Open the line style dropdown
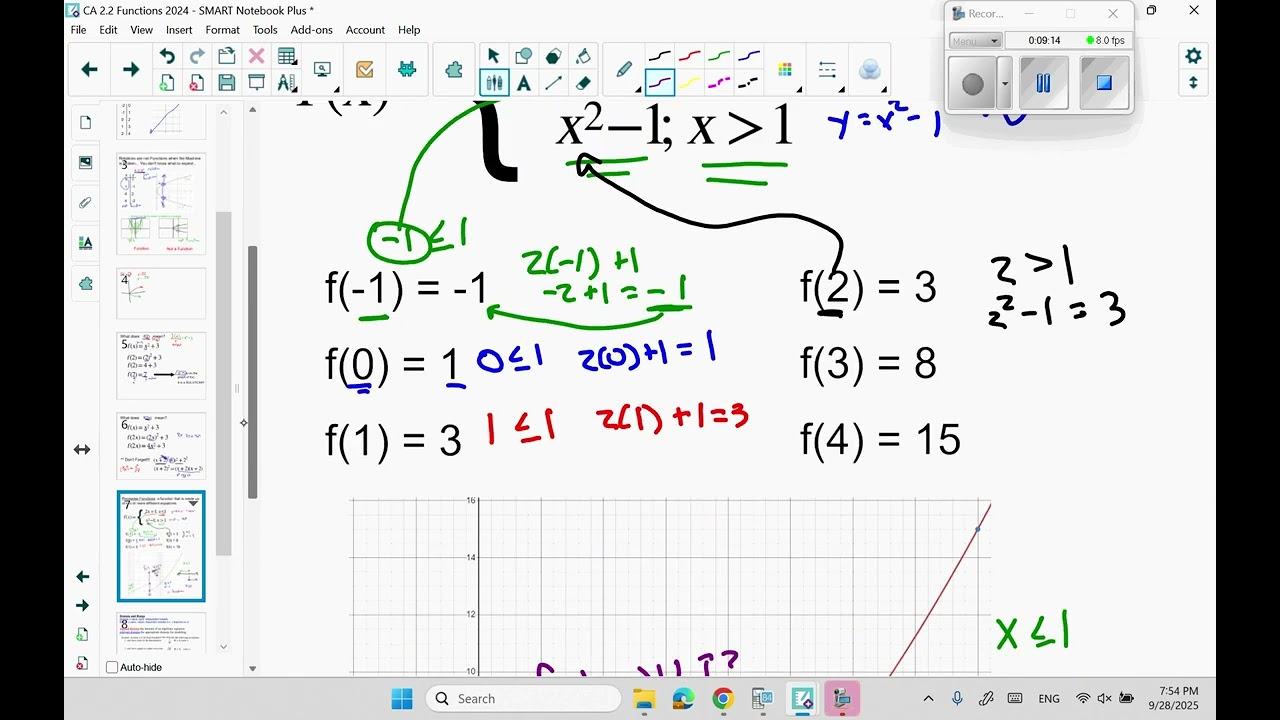The height and width of the screenshot is (720, 1280). [827, 70]
